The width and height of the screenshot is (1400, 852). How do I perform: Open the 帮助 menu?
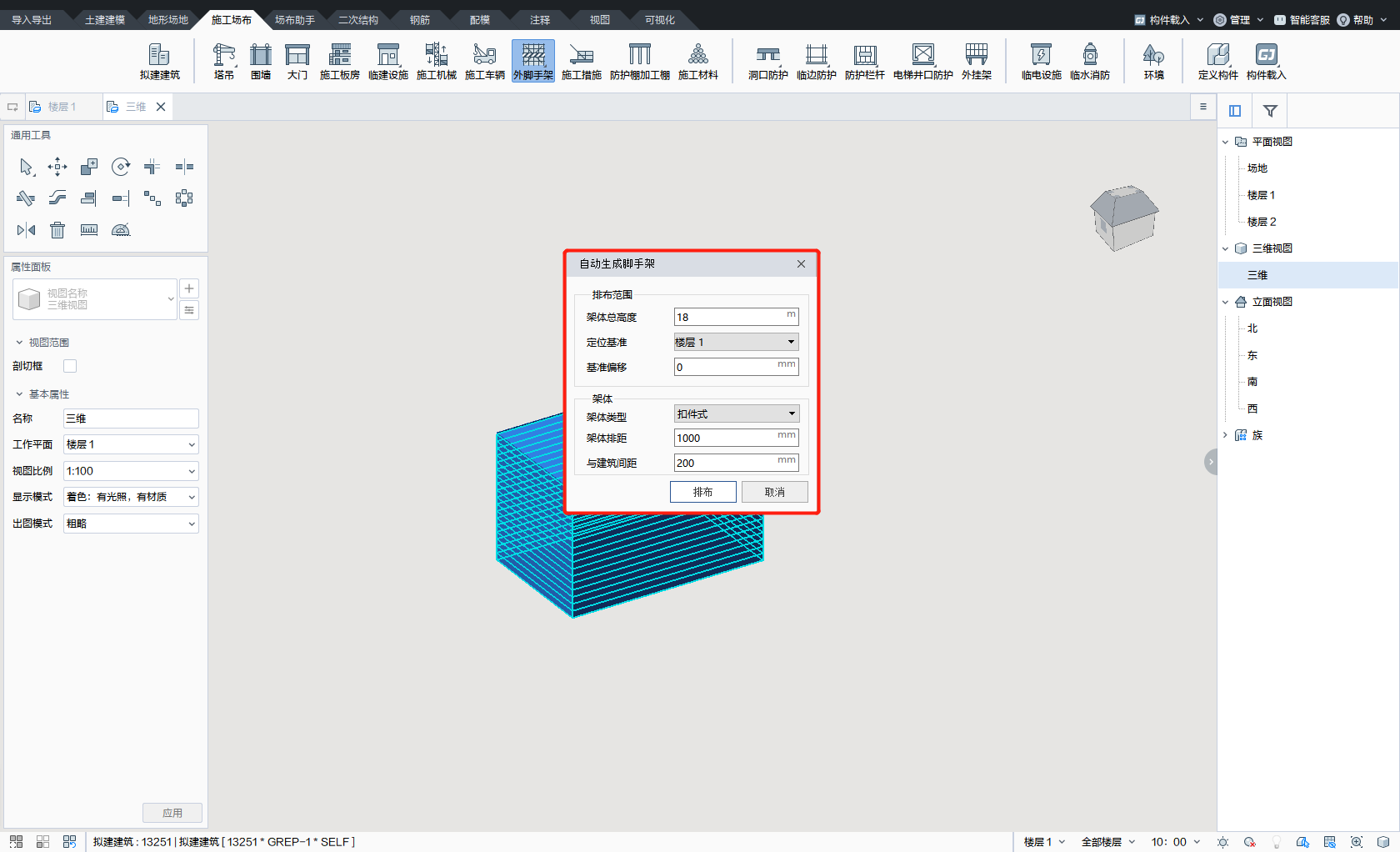[1362, 20]
